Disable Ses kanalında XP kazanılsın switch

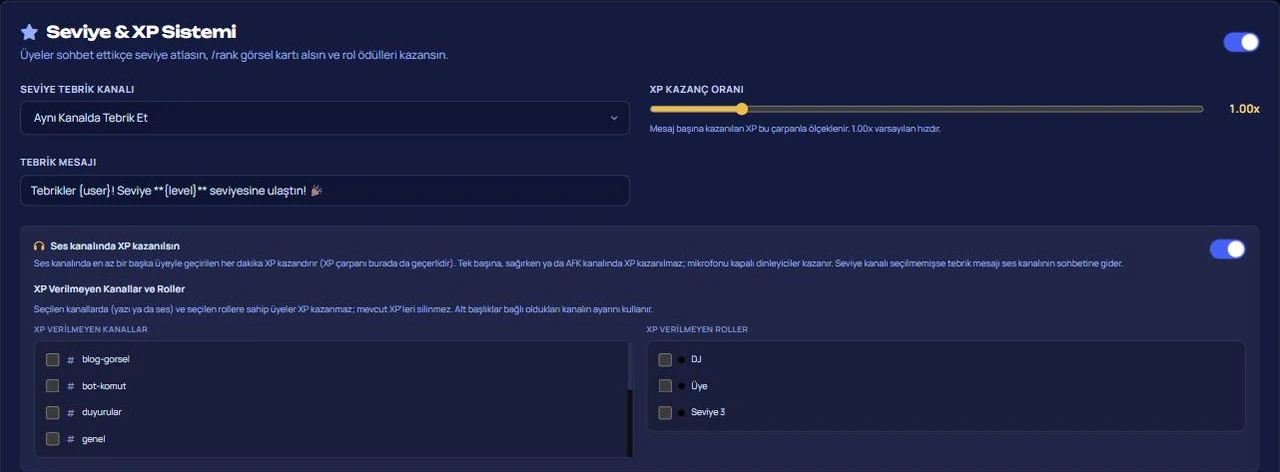click(x=1227, y=249)
